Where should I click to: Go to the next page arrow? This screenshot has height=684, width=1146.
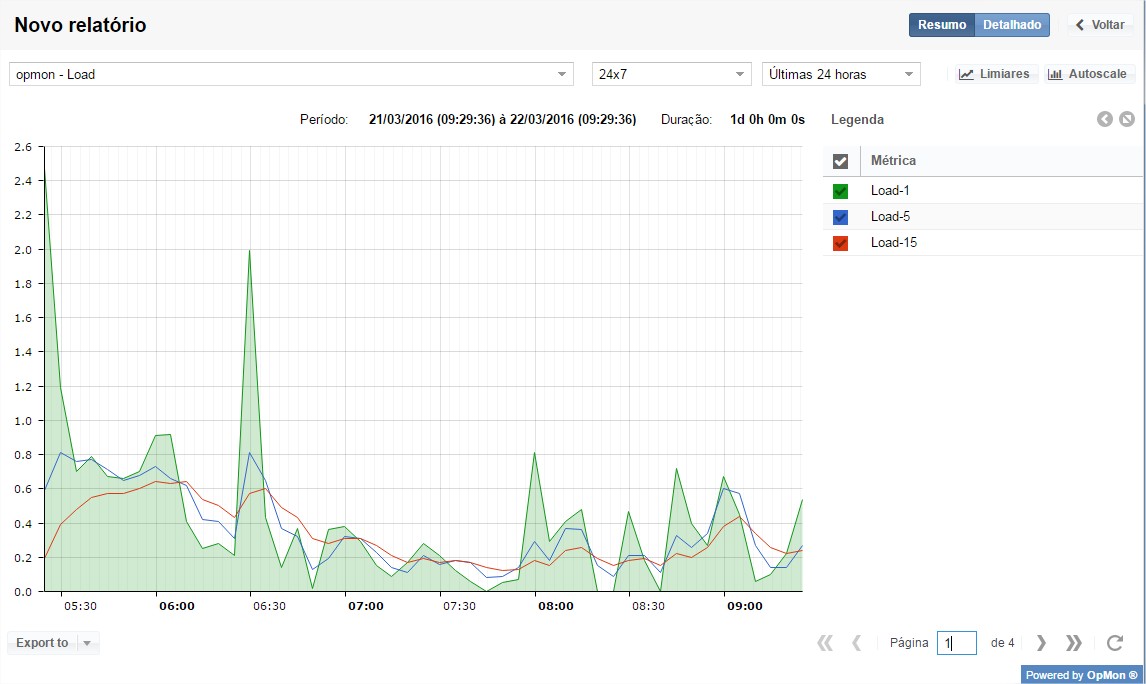pos(1041,643)
